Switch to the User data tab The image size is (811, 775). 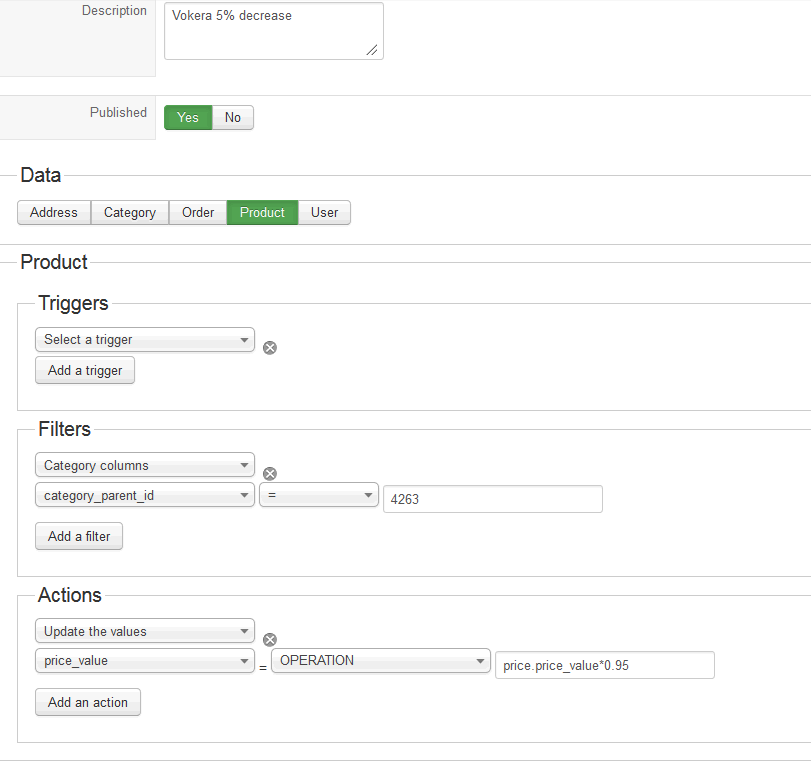(x=325, y=213)
